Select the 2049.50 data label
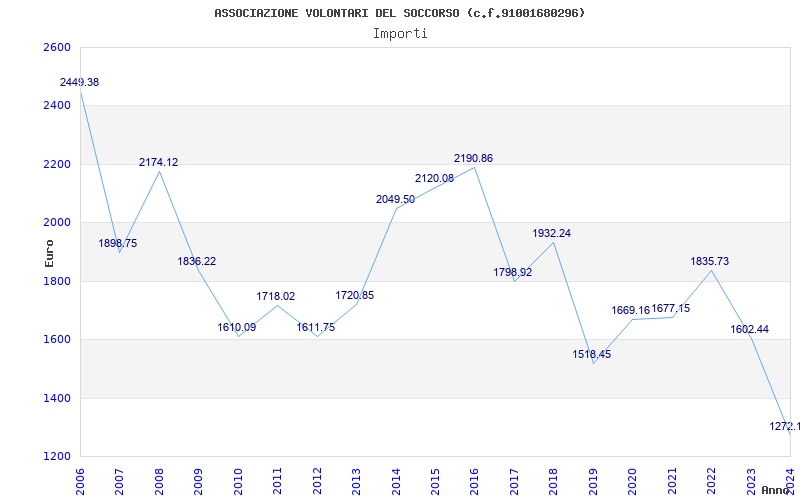 pos(395,199)
